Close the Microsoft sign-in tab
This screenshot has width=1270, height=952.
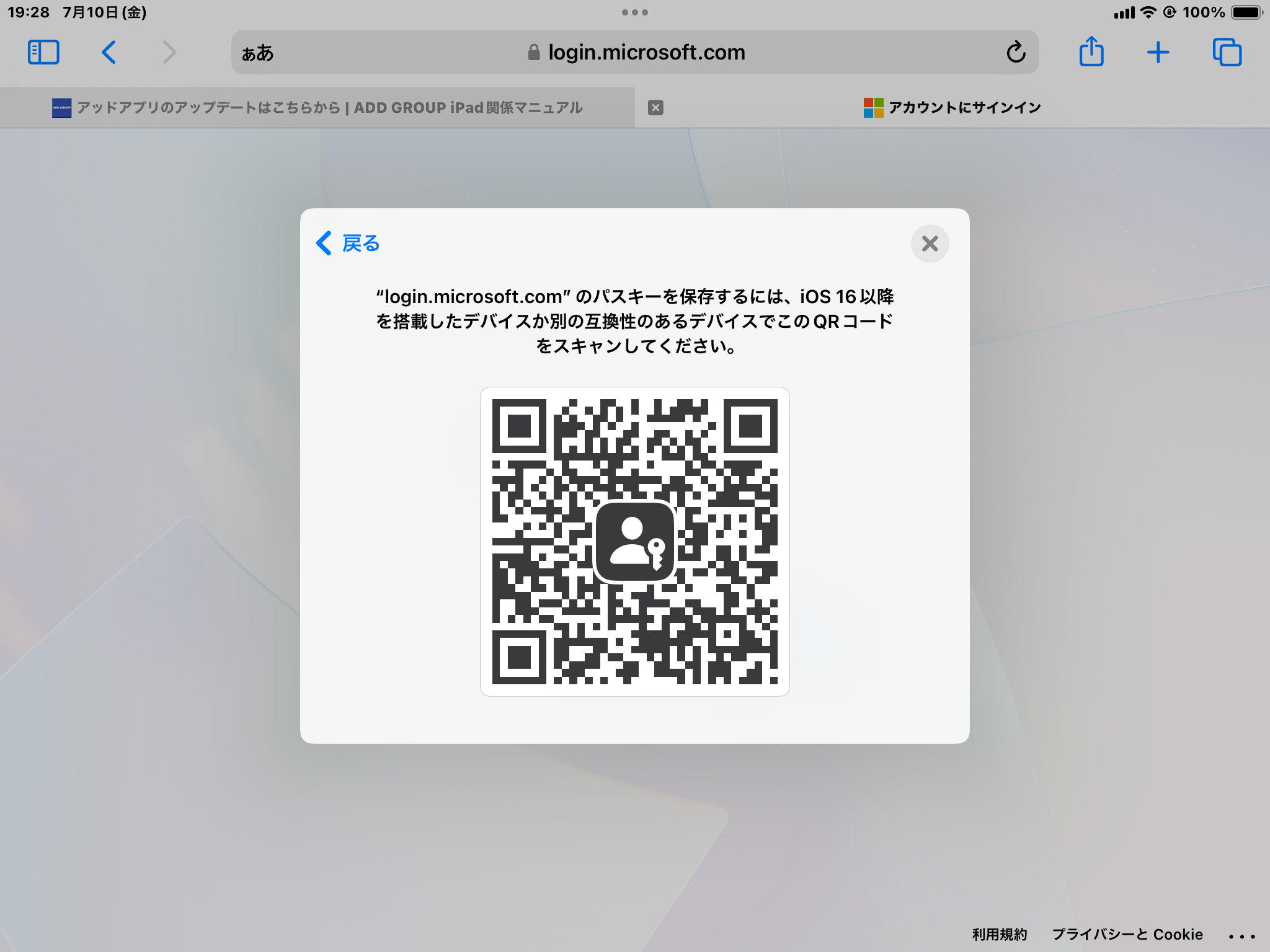click(655, 108)
